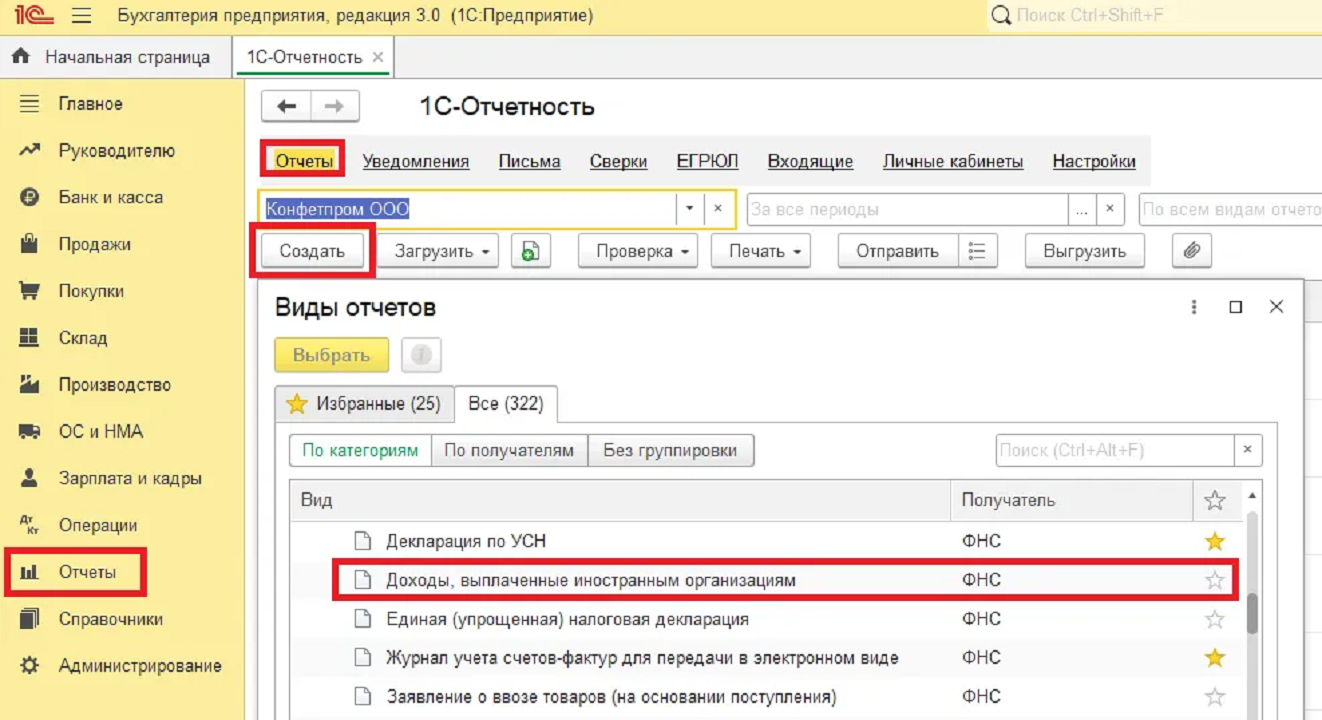Open the Уведомления section
The width and height of the screenshot is (1322, 720).
point(416,161)
